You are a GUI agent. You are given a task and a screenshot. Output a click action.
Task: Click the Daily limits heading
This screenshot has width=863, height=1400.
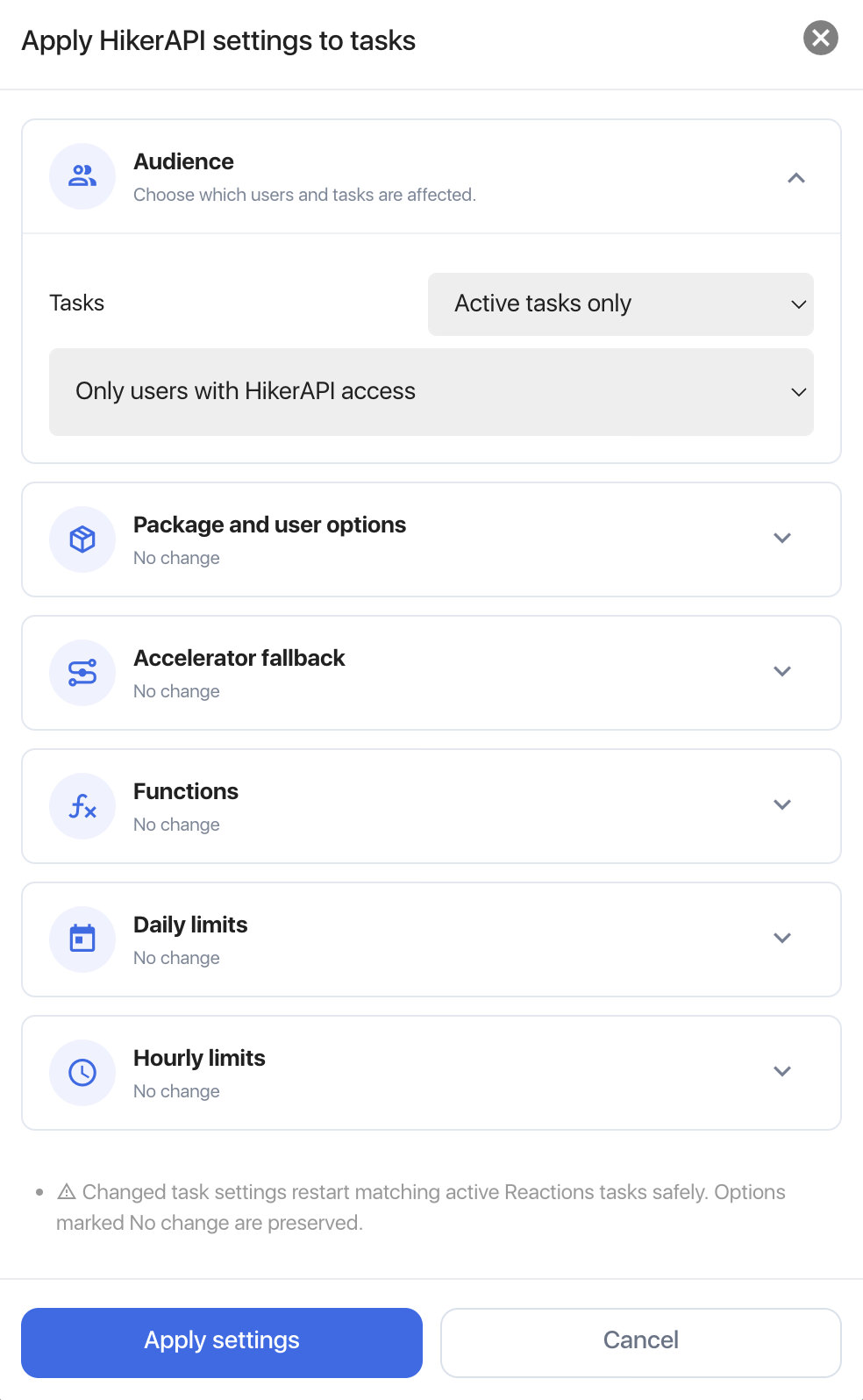coord(190,925)
